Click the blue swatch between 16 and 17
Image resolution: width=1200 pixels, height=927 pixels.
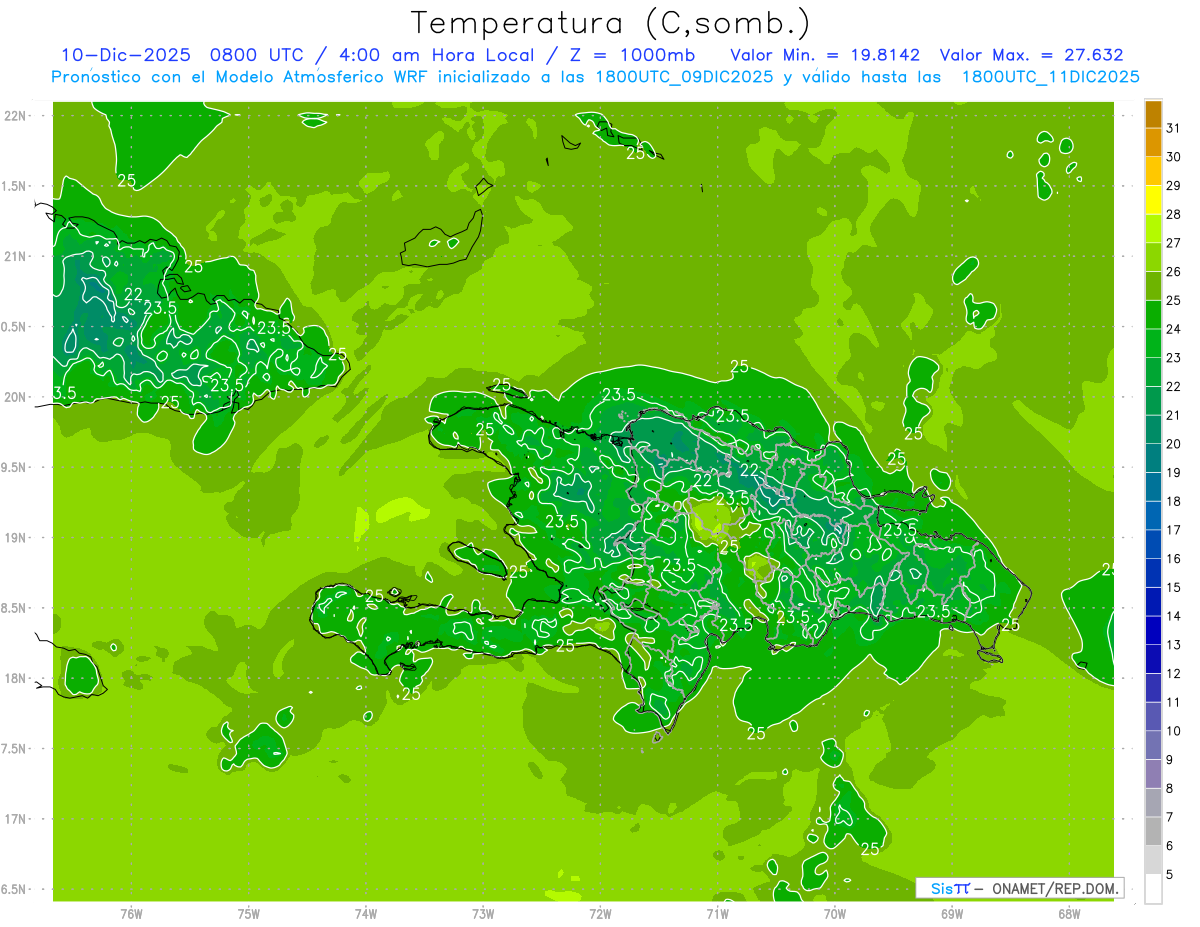point(1153,544)
